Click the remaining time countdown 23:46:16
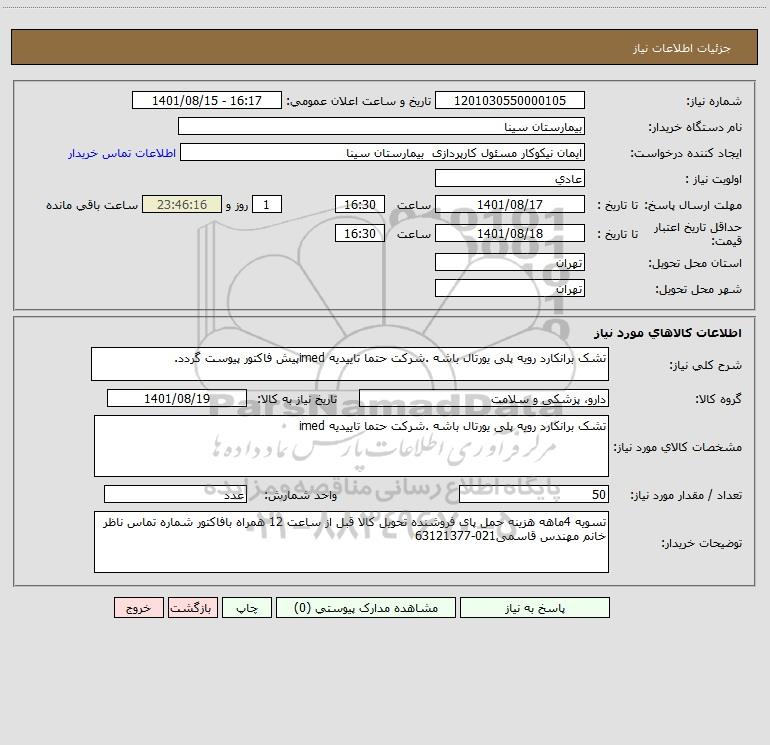Screen dimensions: 770x745 coord(182,204)
